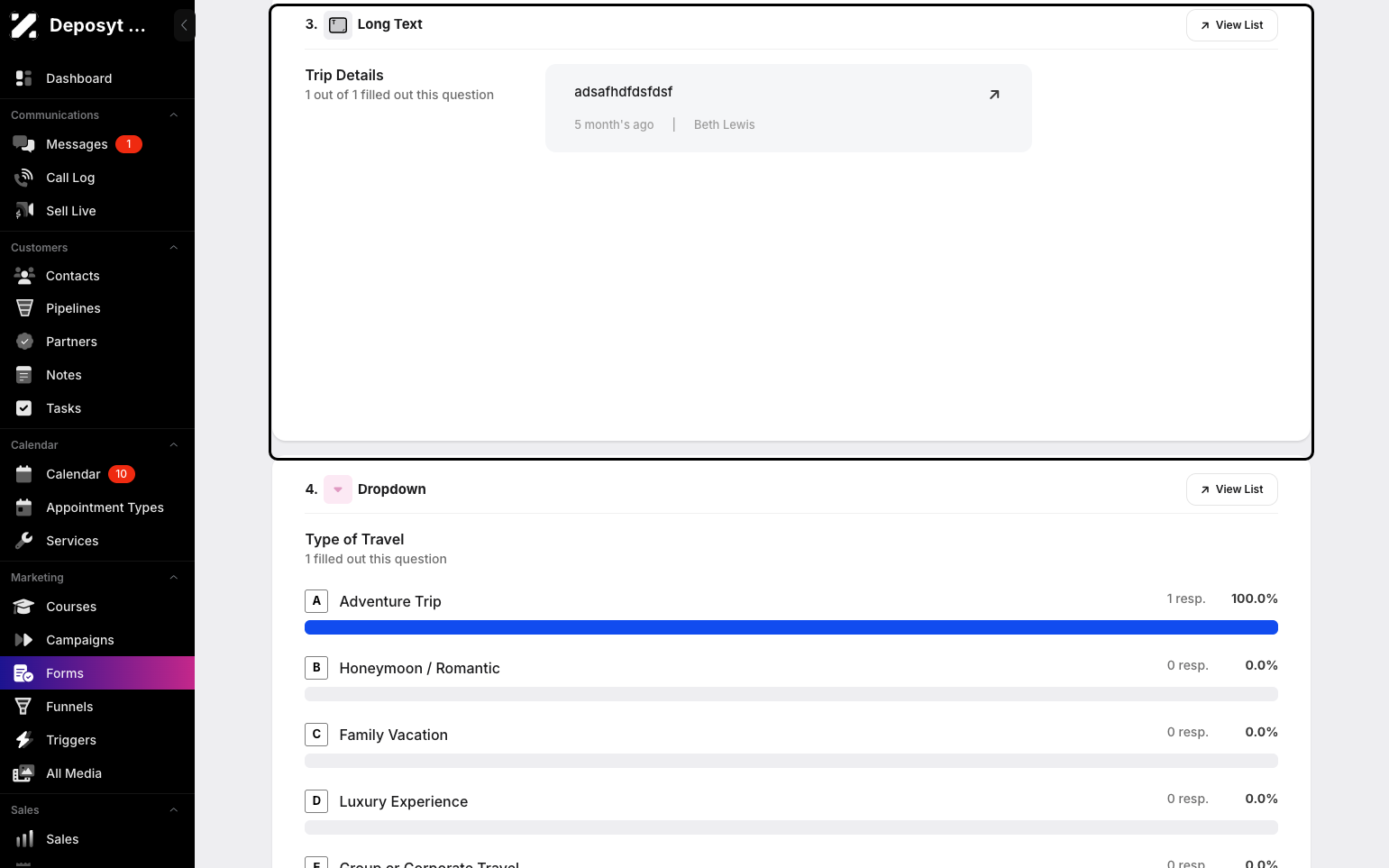The height and width of the screenshot is (868, 1389).
Task: Collapse the Sales section
Action: 174,810
